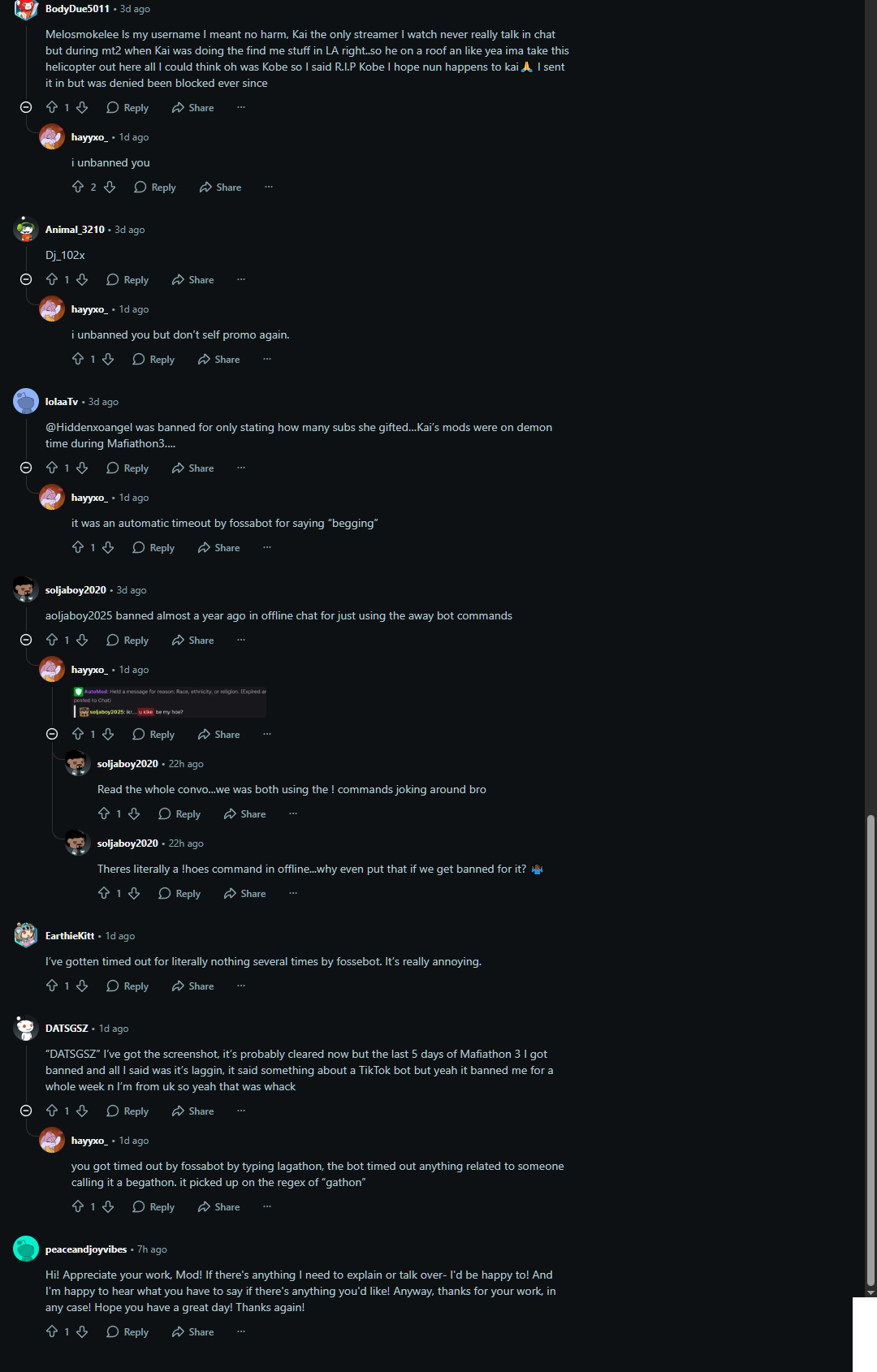
Task: Upvote hayyxo_'s 'i unbanned you' reply
Action: 78,187
